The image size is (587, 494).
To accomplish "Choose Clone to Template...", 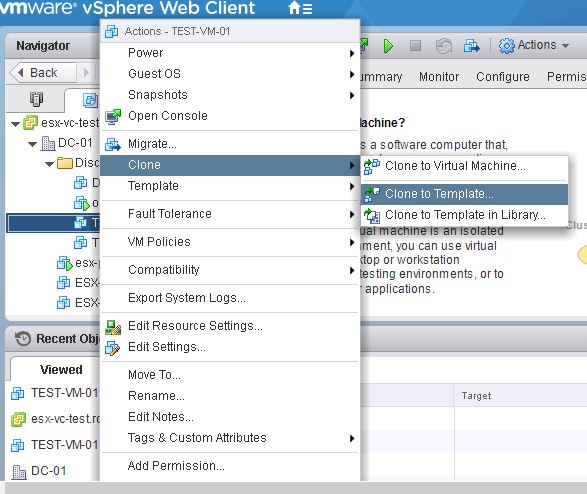I will 465,194.
